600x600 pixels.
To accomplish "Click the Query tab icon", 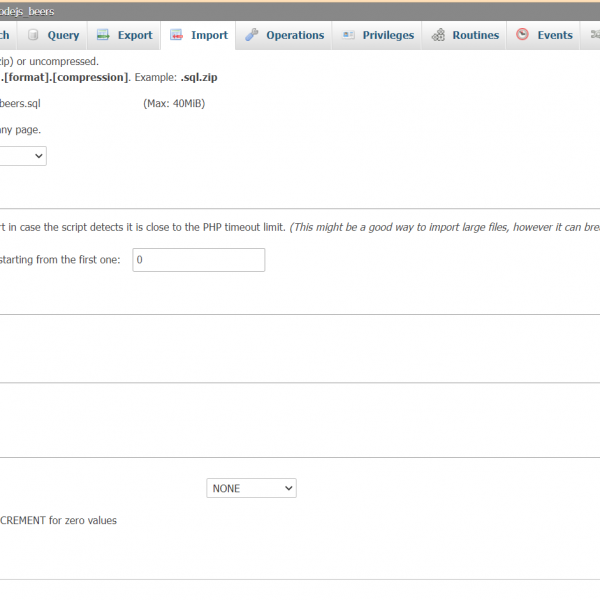I will (x=33, y=35).
